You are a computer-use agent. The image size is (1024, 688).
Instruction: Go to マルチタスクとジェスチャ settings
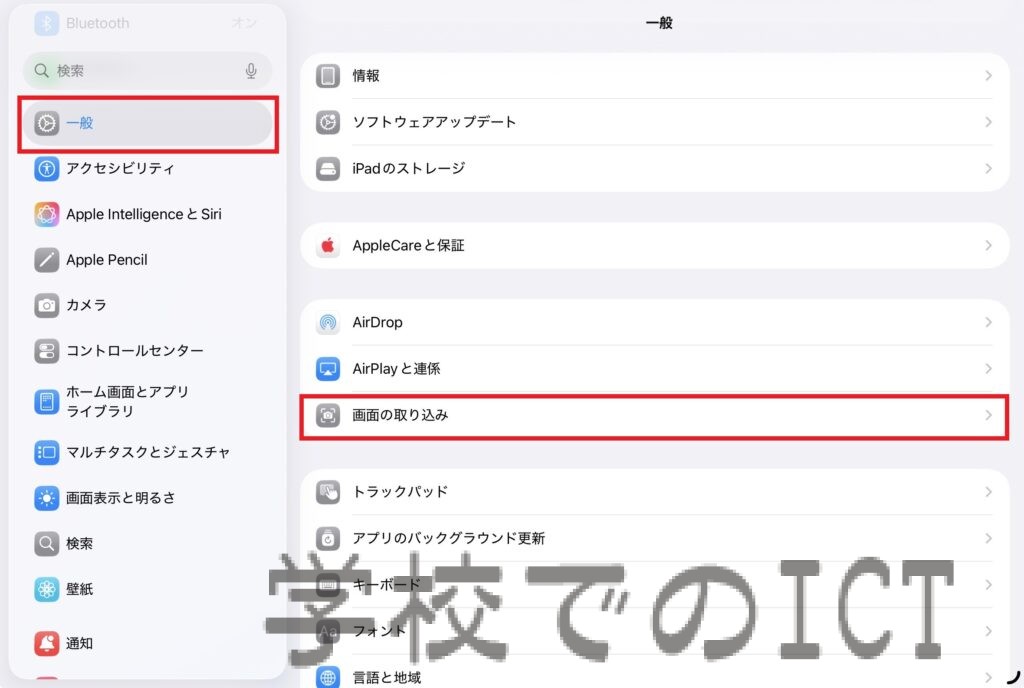[x=147, y=452]
